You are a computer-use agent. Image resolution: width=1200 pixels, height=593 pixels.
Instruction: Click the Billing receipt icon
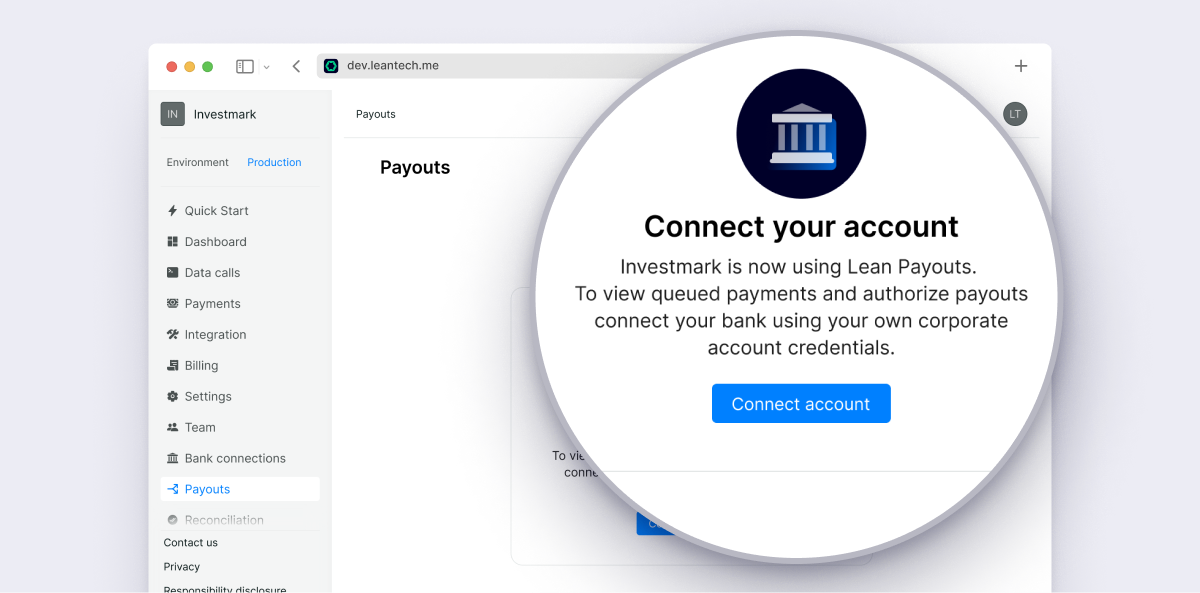[x=173, y=366]
